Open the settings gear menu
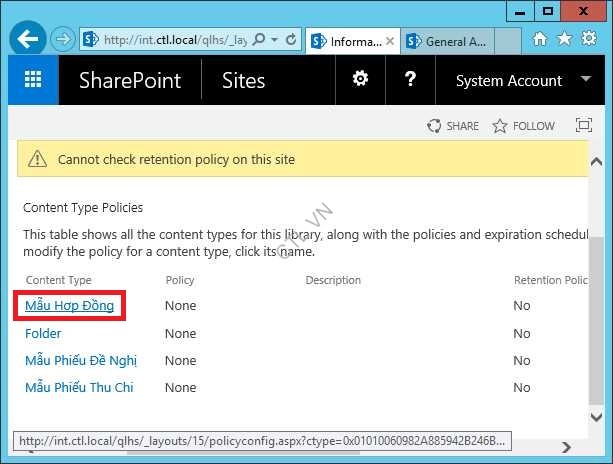The height and width of the screenshot is (464, 613). [x=360, y=80]
